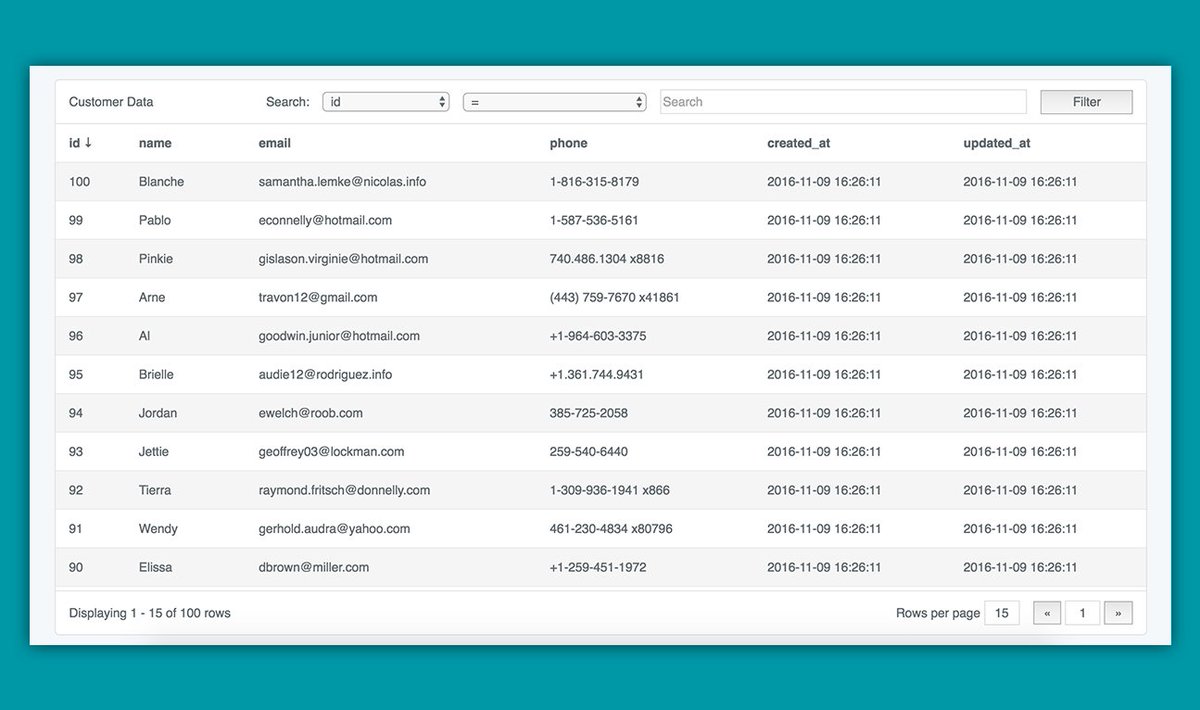
Task: Select the email geoffrey03@lockman.com
Action: (332, 452)
